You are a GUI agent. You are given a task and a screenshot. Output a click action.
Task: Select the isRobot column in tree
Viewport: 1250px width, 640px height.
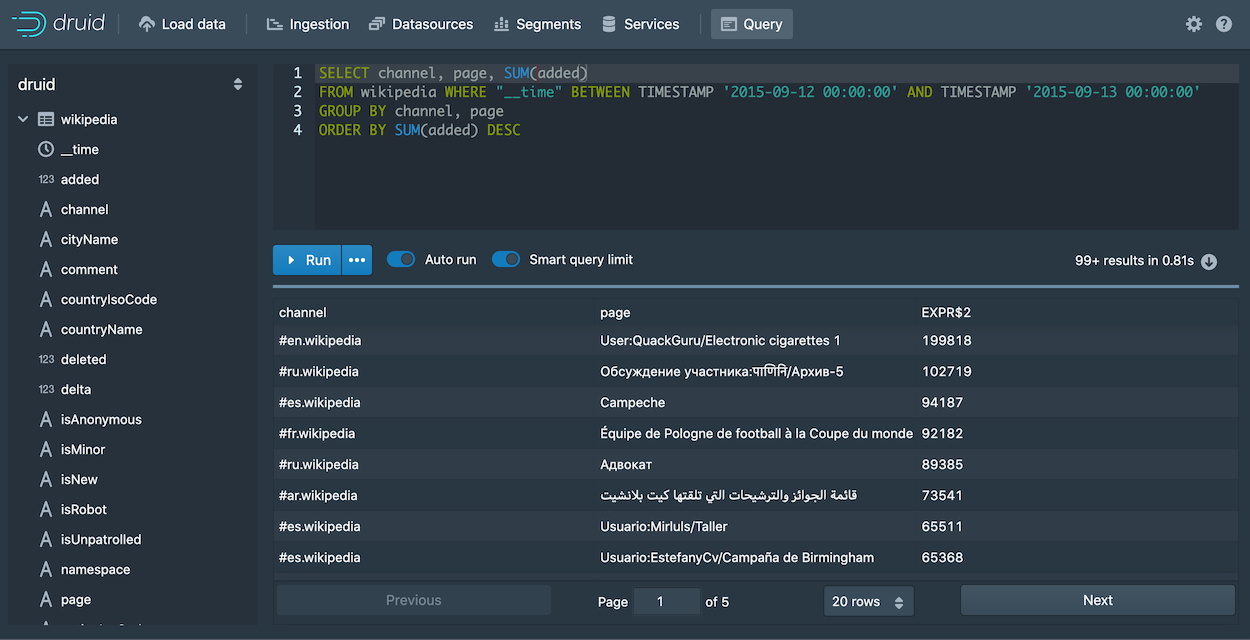(84, 509)
